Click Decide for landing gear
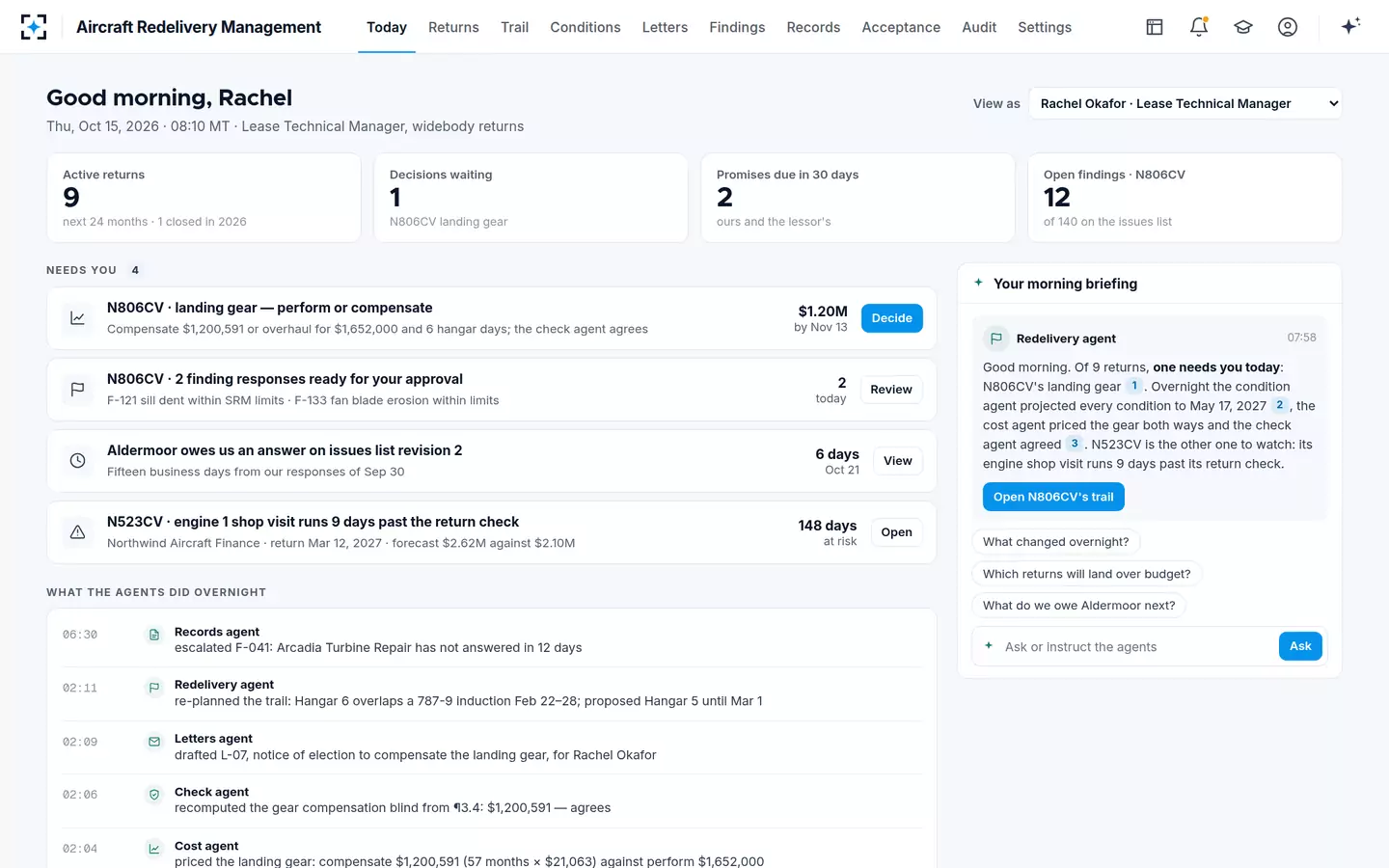The image size is (1389, 868). pos(891,318)
